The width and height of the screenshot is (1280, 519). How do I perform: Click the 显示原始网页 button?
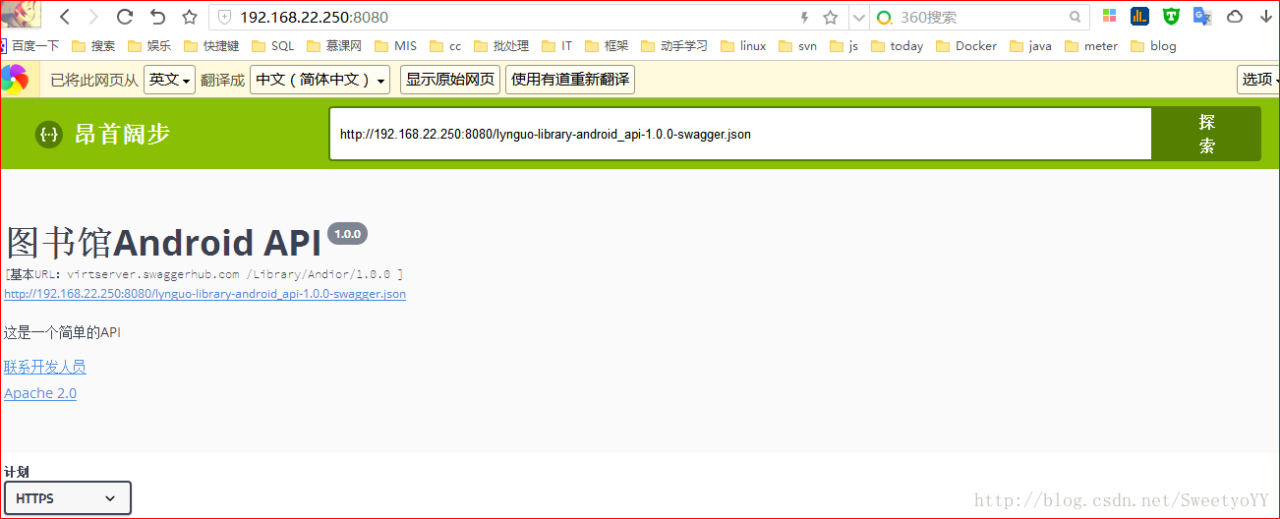450,79
